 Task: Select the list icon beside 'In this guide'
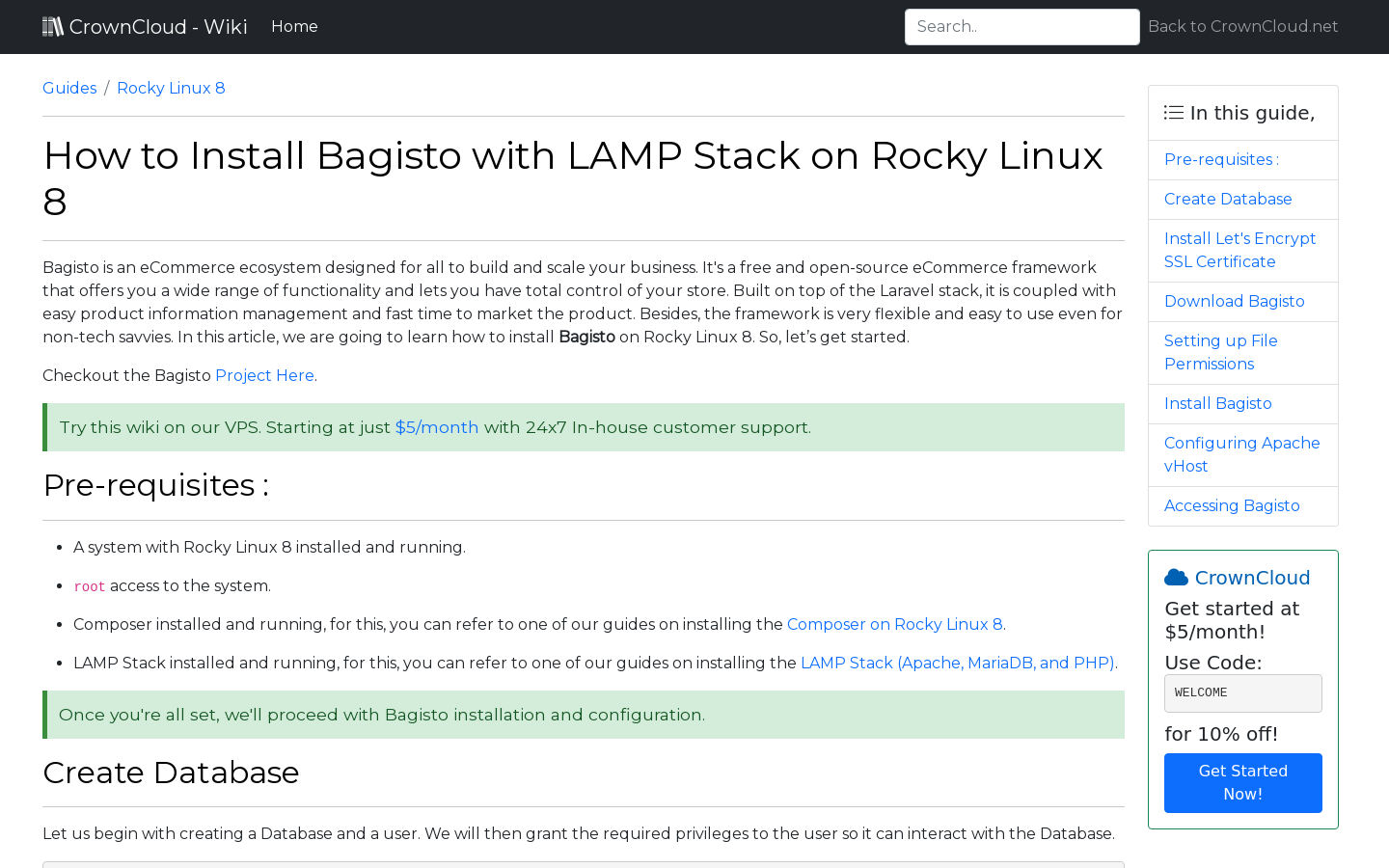1173,112
